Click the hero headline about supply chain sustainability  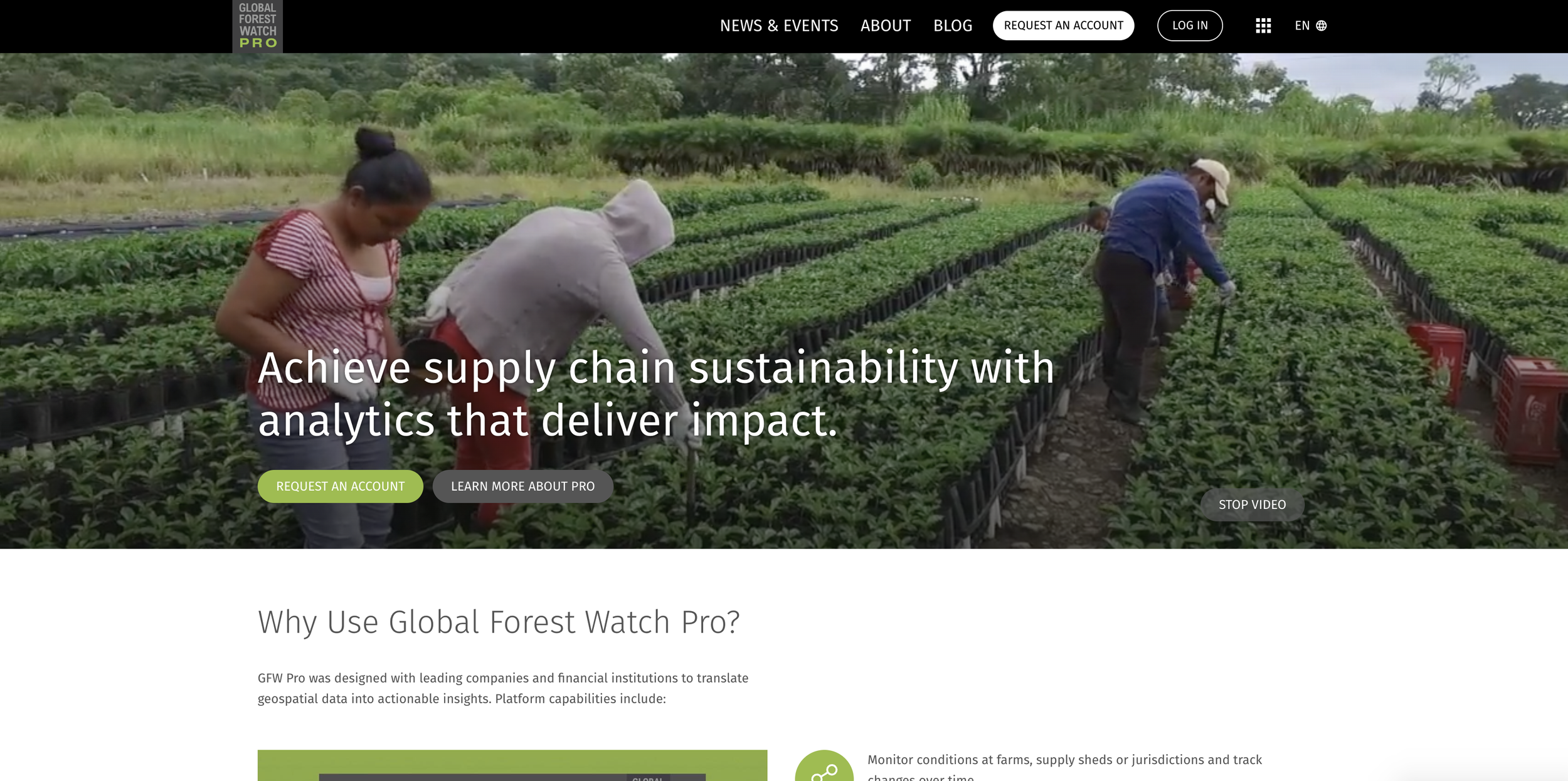(x=656, y=394)
